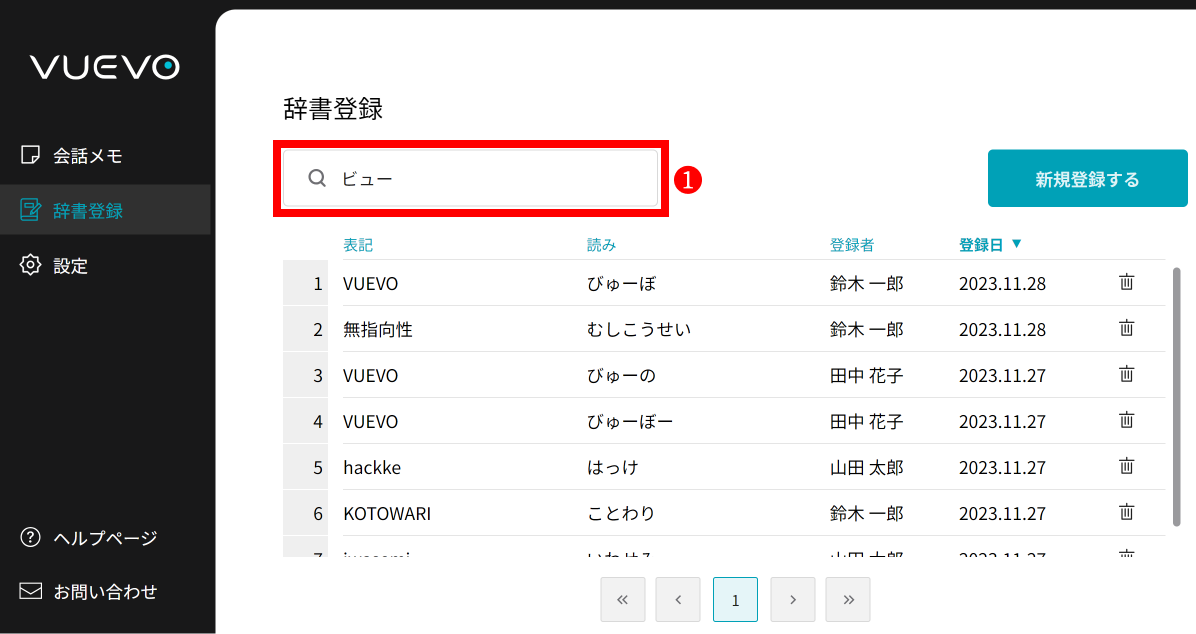Sort entries by the 表記 column header
Screen dimensions: 1196x634
pyautogui.click(x=356, y=244)
